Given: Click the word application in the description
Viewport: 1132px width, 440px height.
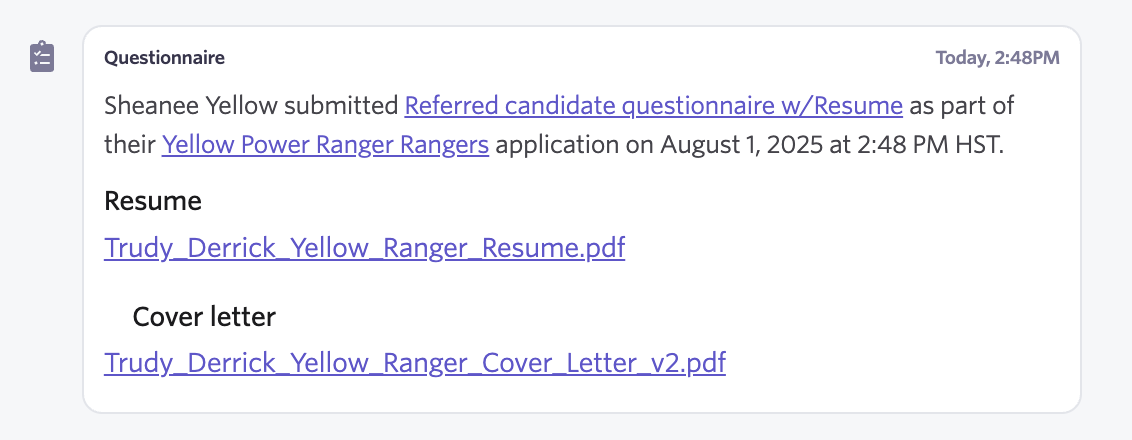Looking at the screenshot, I should pos(557,144).
